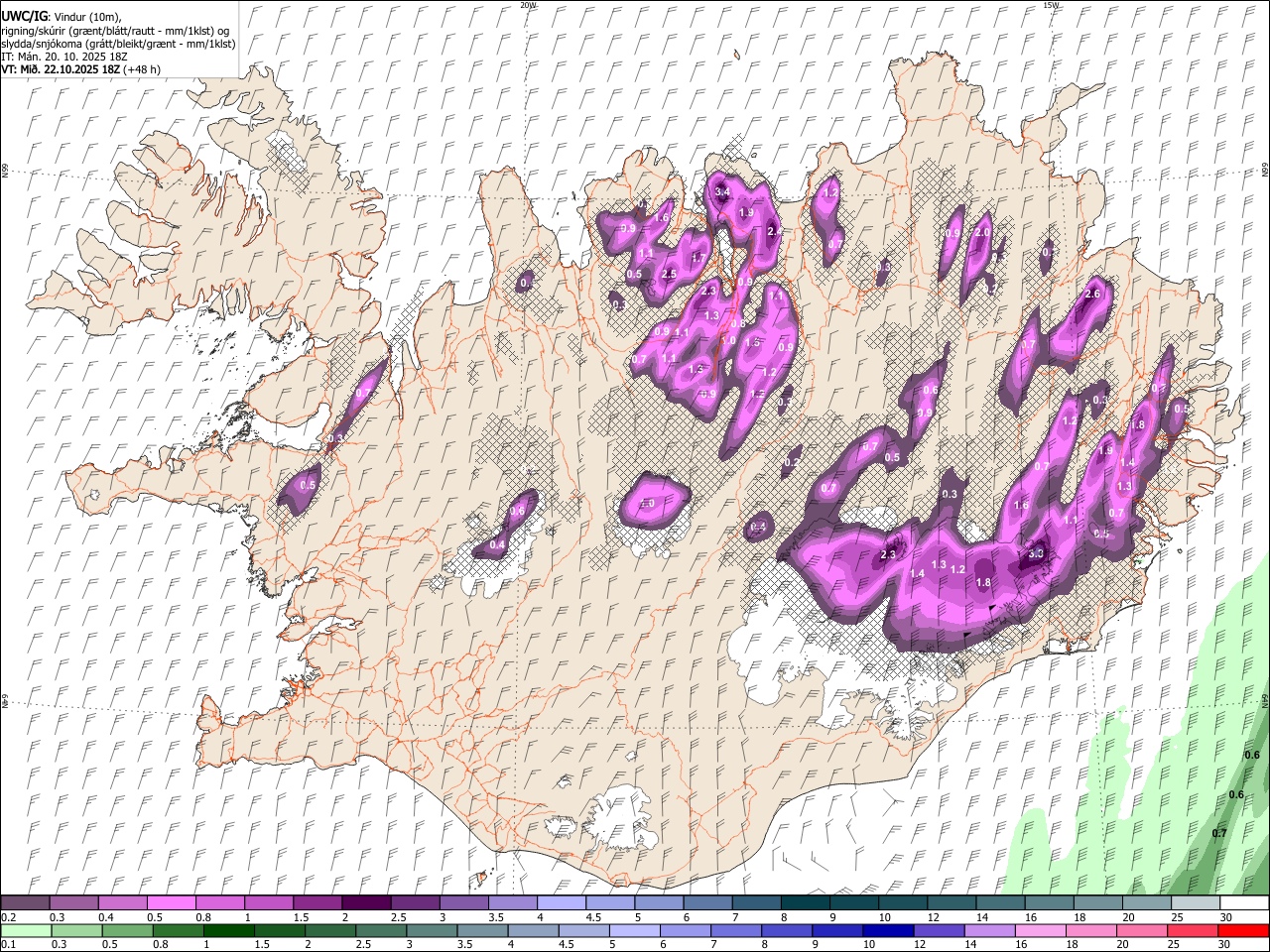Click the pale gray snow scale swatch at 25
This screenshot has width=1270, height=952.
coord(1195,902)
